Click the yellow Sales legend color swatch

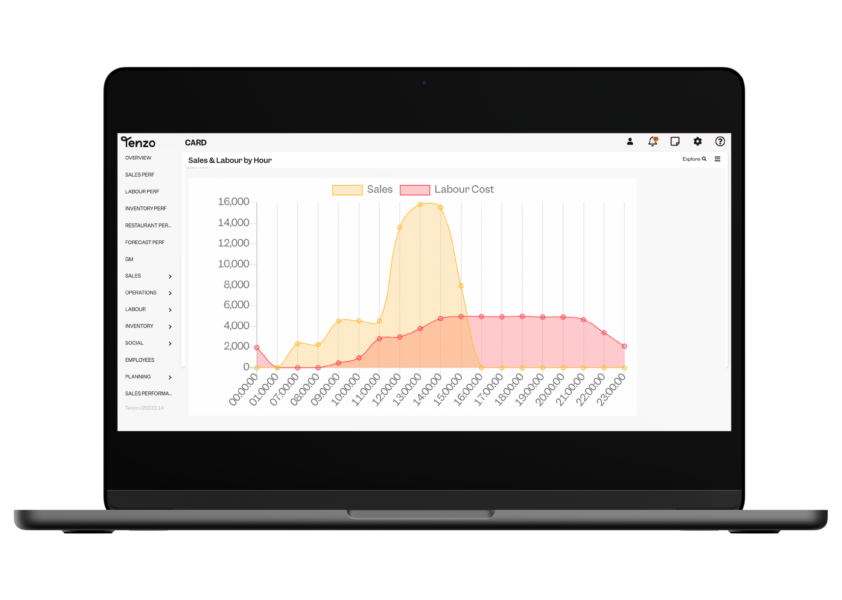345,189
